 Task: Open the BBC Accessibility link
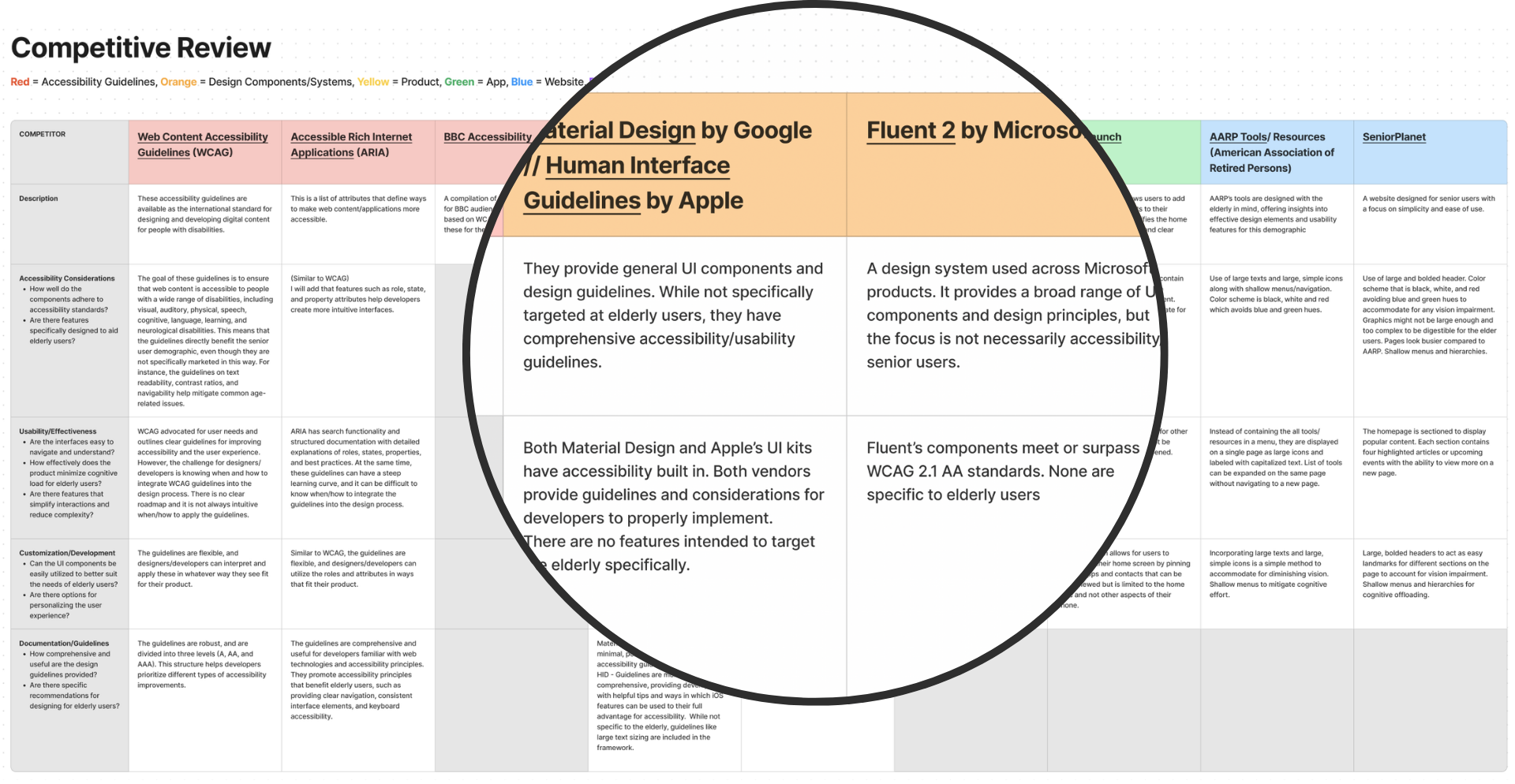click(487, 136)
